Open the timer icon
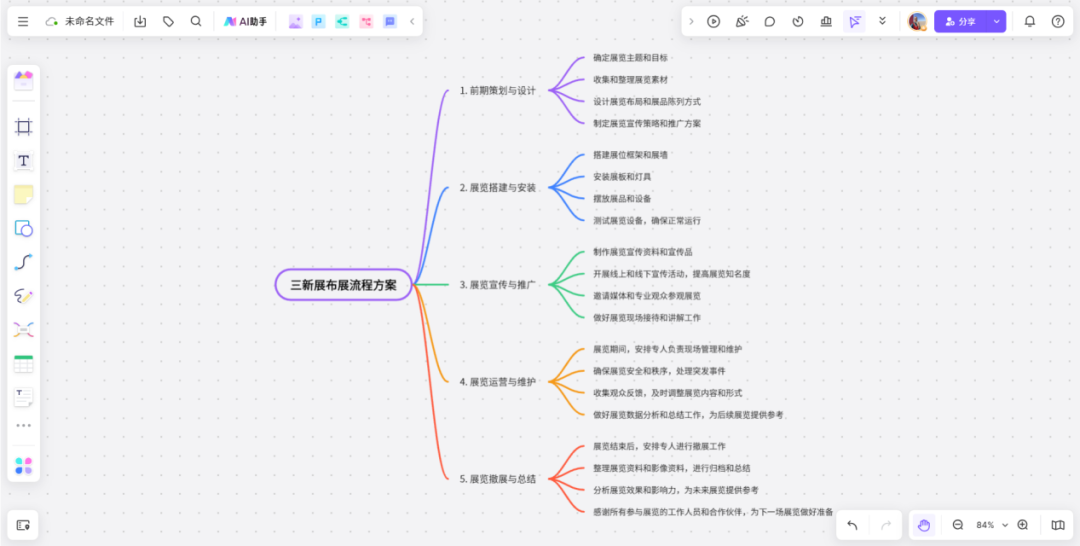This screenshot has width=1080, height=546. [798, 22]
